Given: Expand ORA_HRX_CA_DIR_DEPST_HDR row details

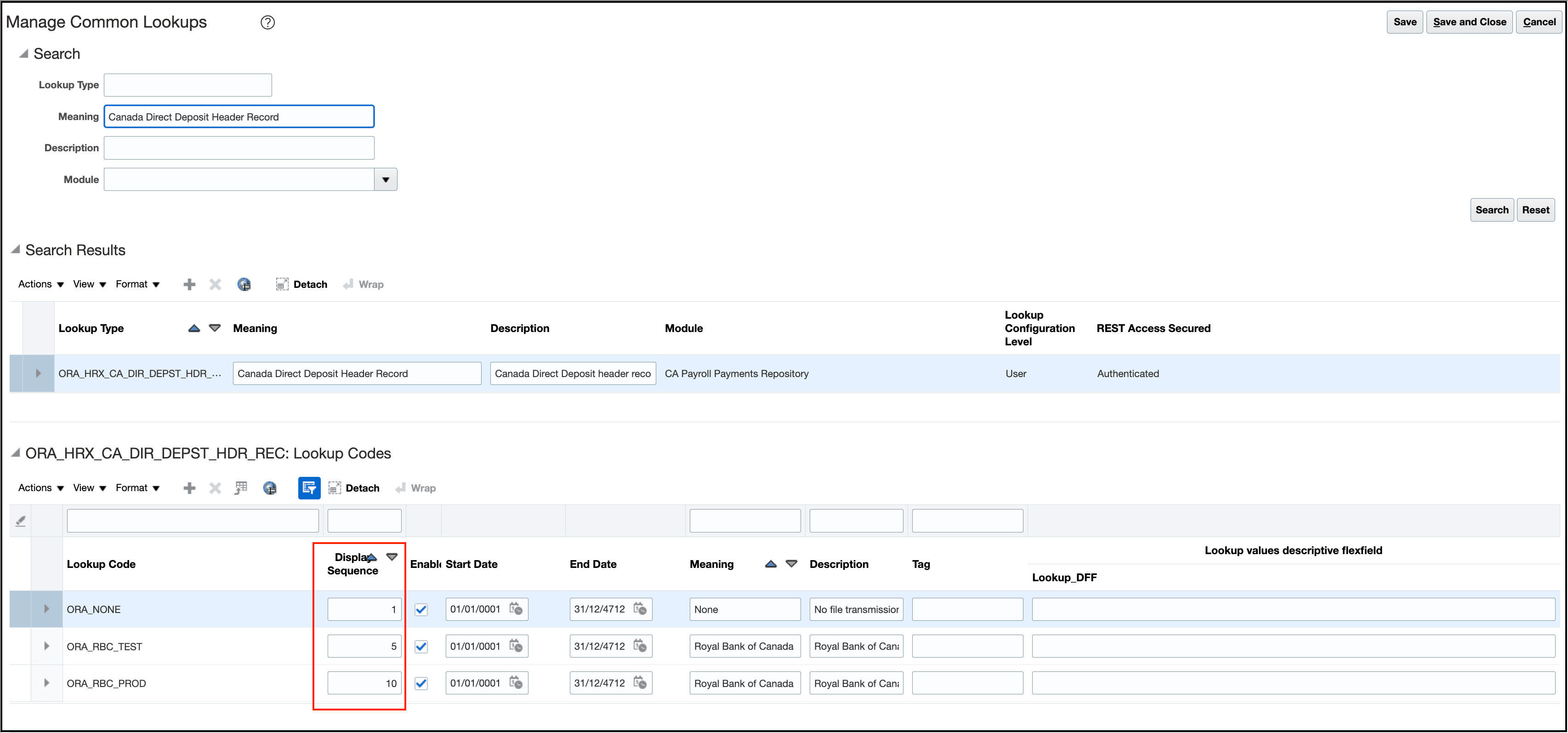Looking at the screenshot, I should [38, 373].
